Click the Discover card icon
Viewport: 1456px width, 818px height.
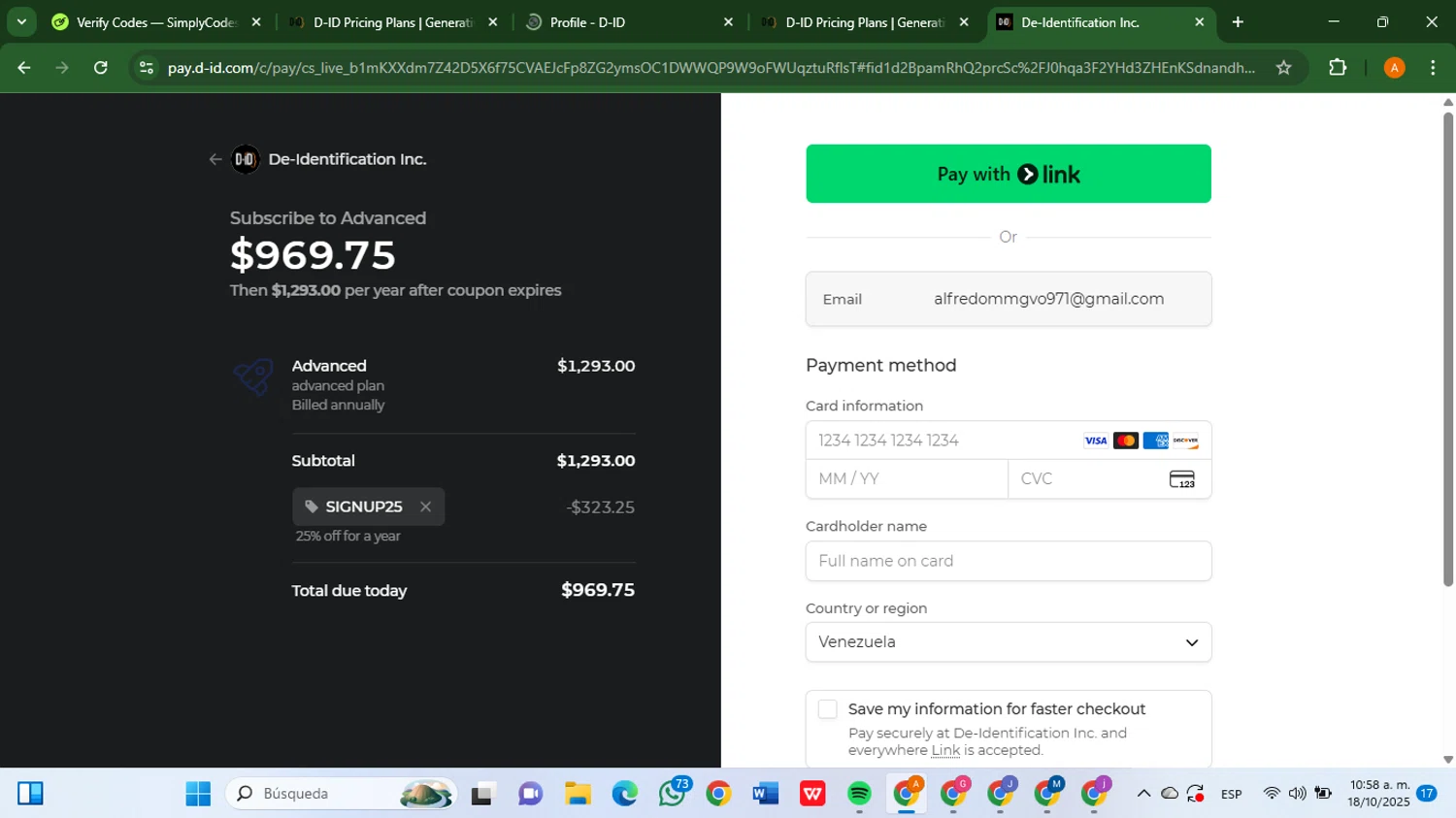pyautogui.click(x=1185, y=441)
